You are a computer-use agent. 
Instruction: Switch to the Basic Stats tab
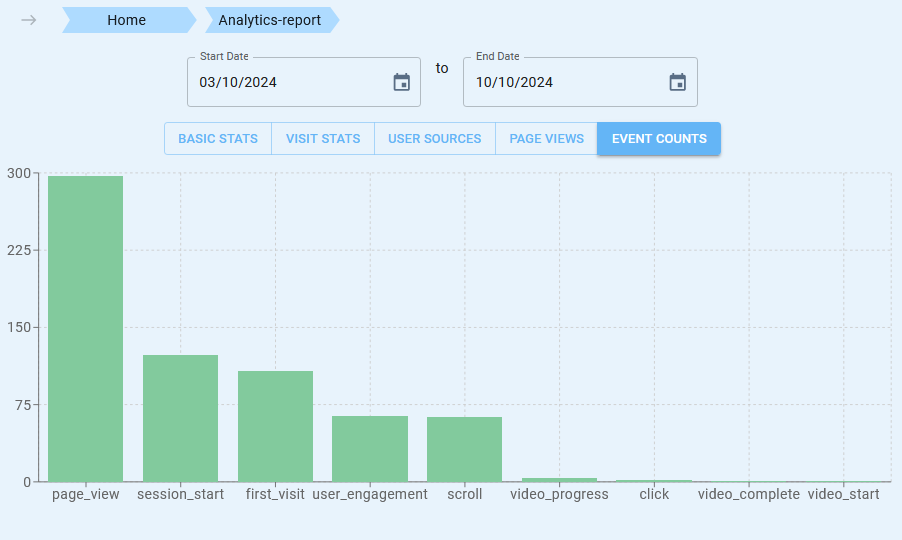(x=218, y=139)
